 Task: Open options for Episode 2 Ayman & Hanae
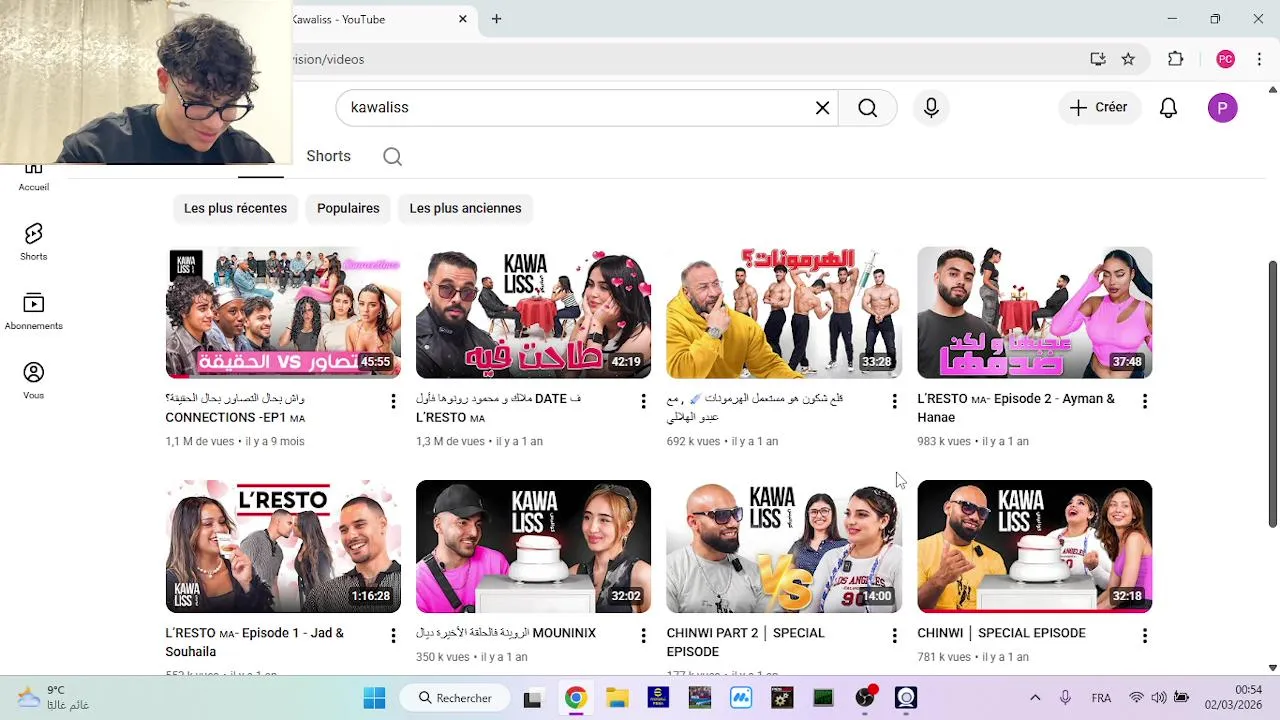tap(1144, 401)
